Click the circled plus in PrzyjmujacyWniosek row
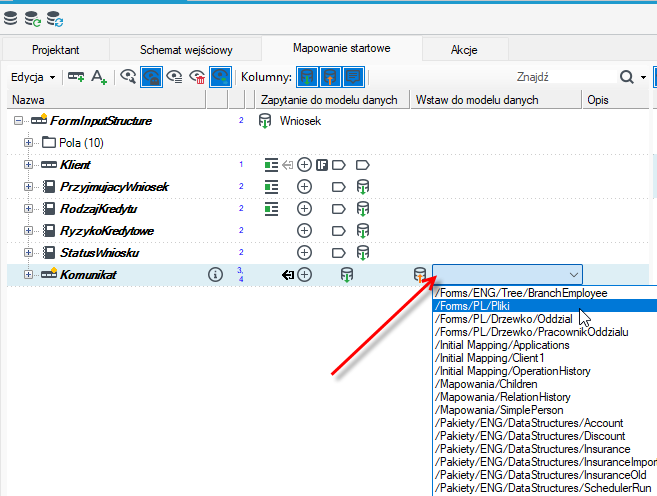Image resolution: width=657 pixels, height=496 pixels. (304, 186)
